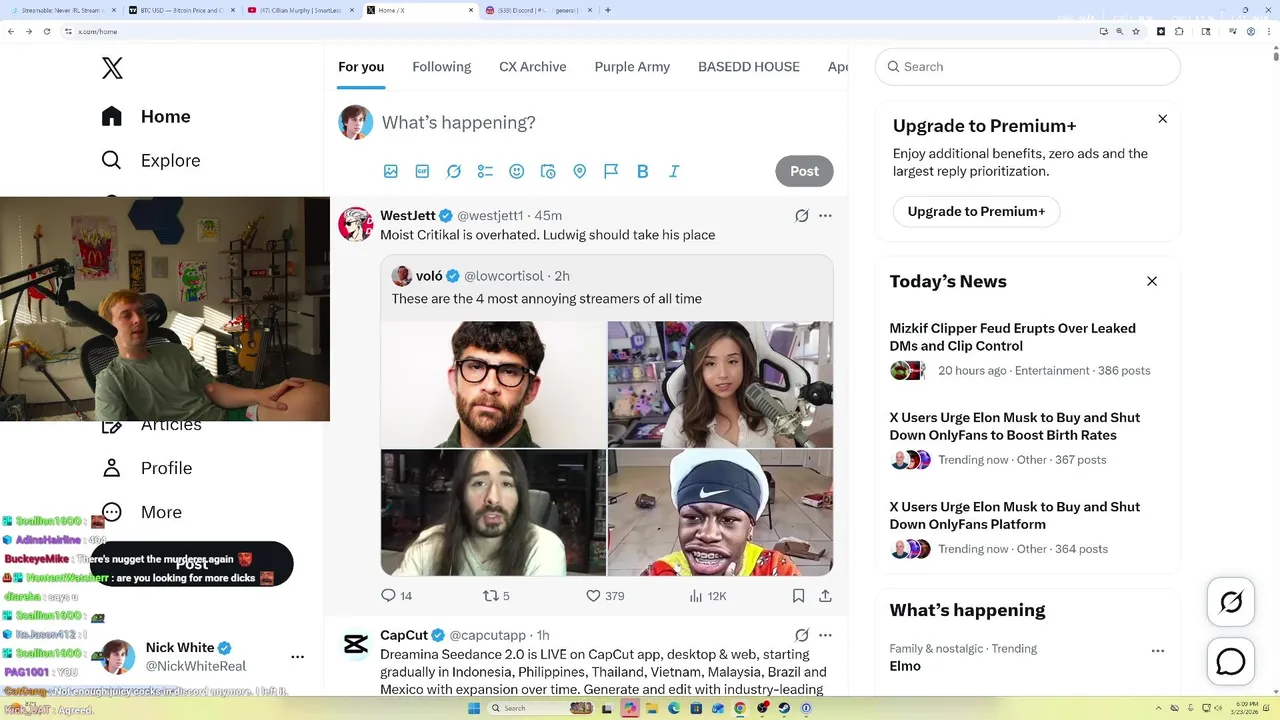Open the long-haired streamer bottom-left image

tap(493, 513)
